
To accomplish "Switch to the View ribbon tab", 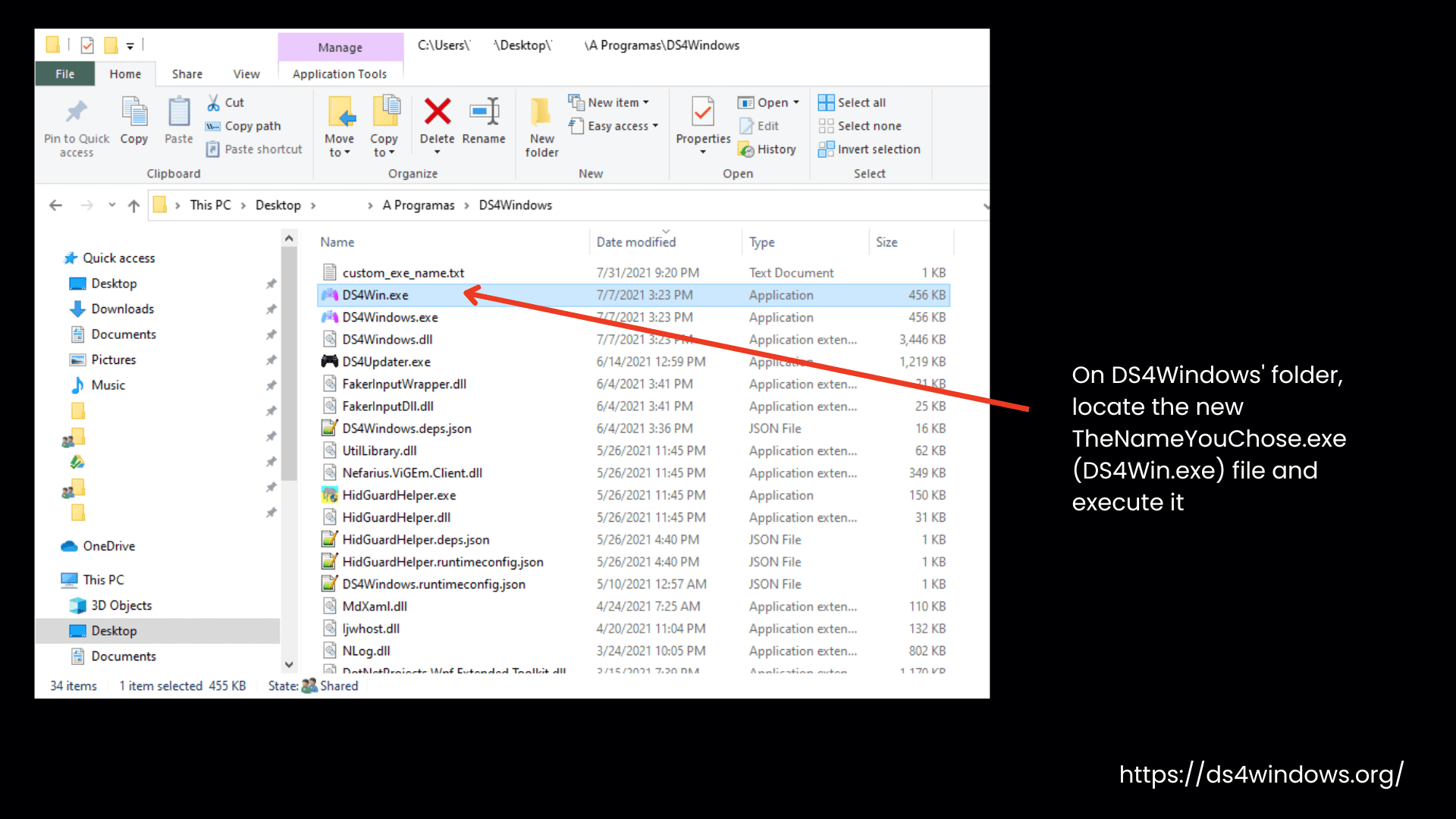I will pos(246,74).
